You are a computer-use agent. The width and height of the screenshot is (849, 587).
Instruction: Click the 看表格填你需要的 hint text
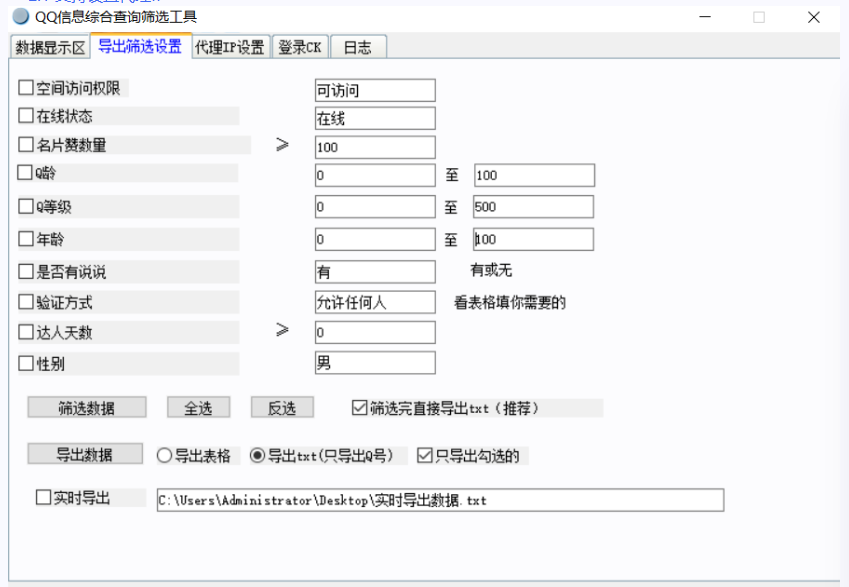coord(510,302)
